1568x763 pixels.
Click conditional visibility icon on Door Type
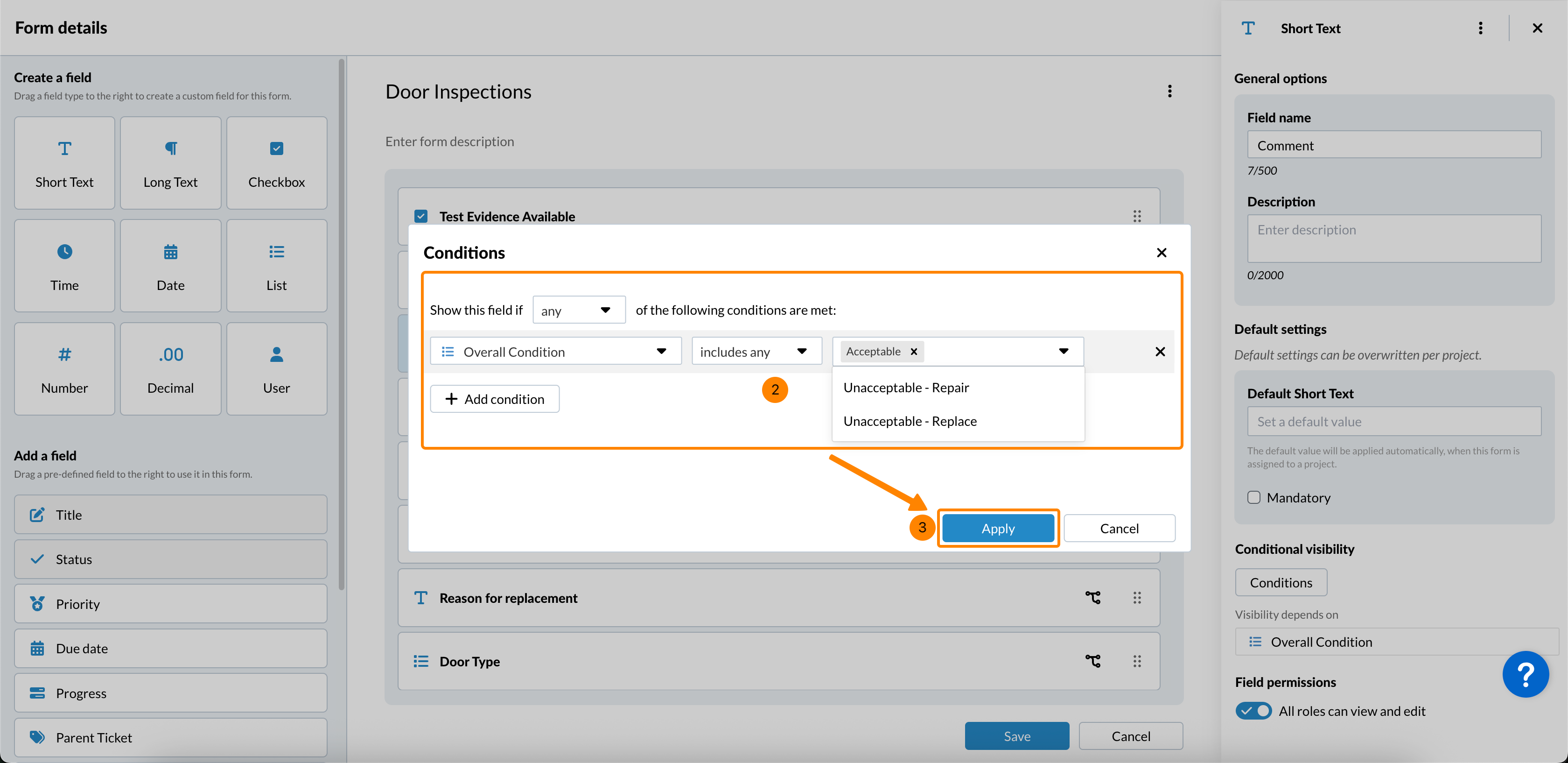1092,661
